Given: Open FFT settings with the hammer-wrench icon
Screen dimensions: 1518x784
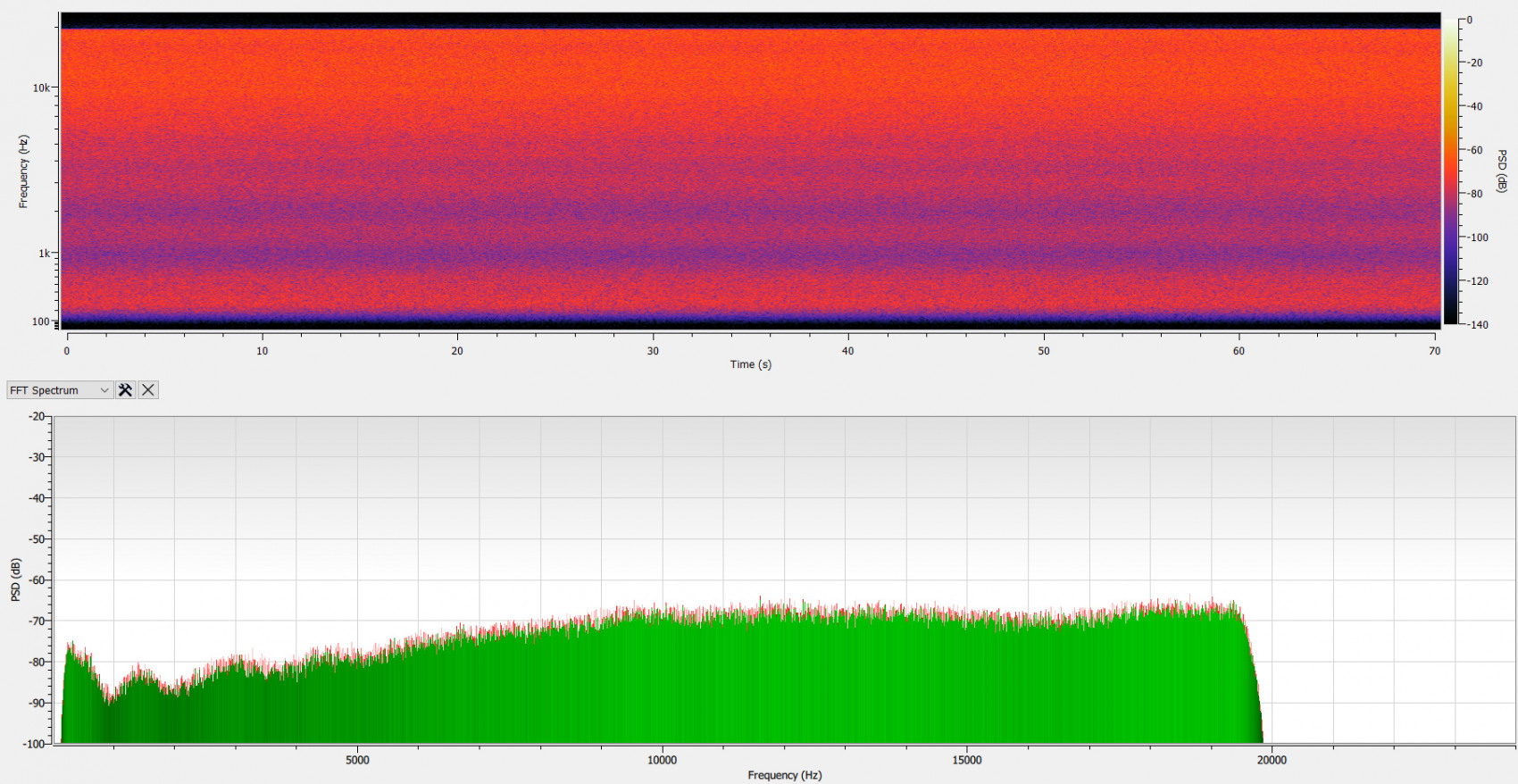Looking at the screenshot, I should (126, 390).
